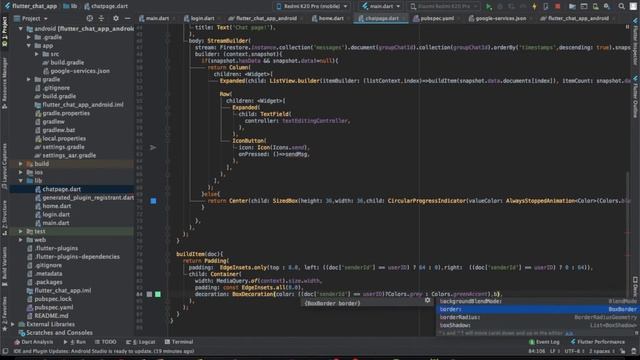Image resolution: width=640 pixels, height=360 pixels.
Task: Expand the build folder in project tree
Action: 21,164
